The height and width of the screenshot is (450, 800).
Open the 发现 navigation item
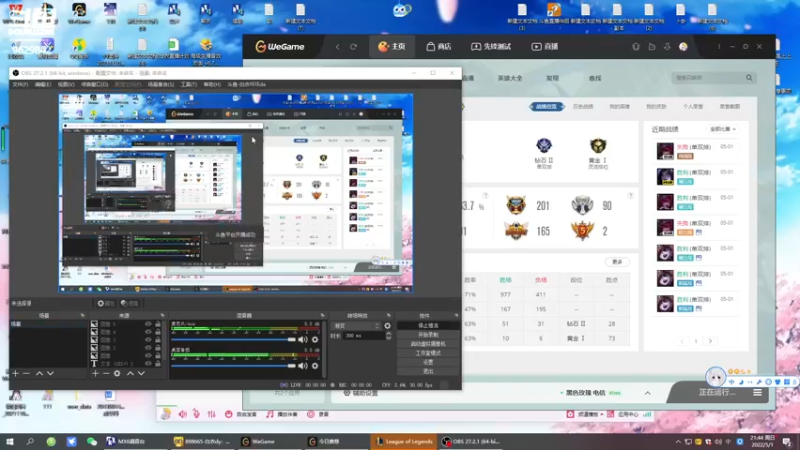point(553,78)
